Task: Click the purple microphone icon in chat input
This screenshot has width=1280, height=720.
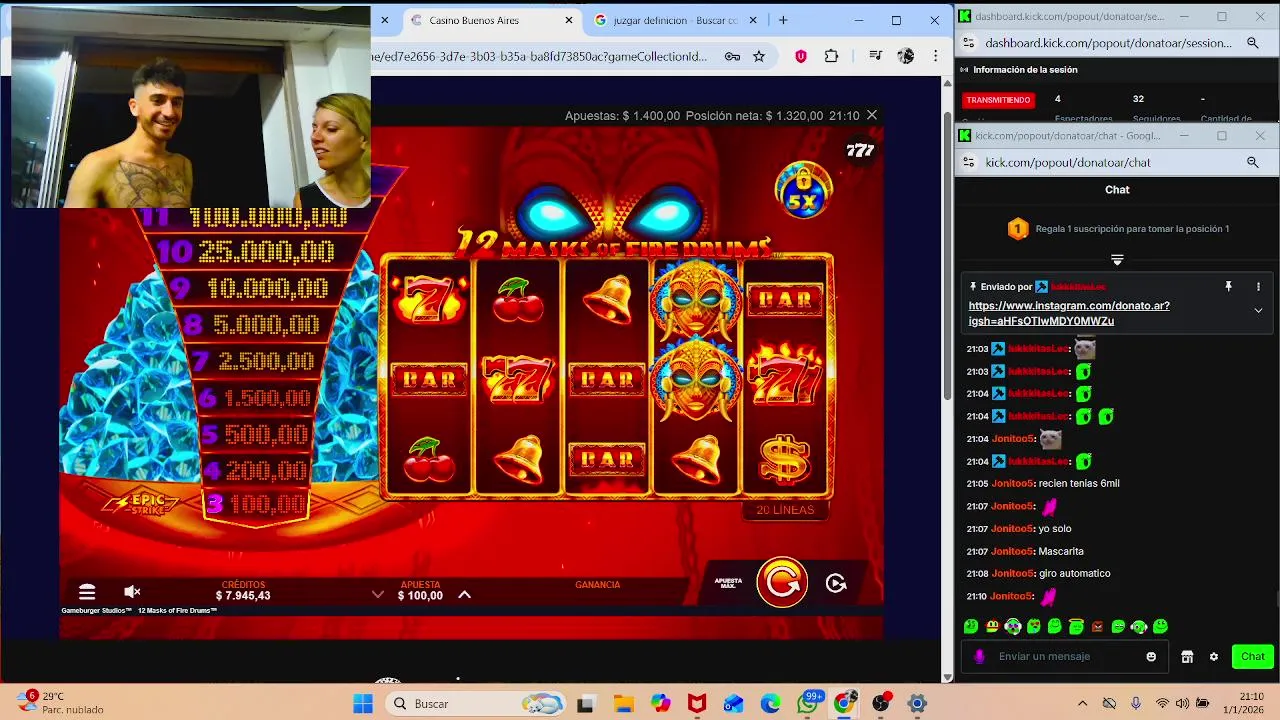Action: [x=979, y=657]
